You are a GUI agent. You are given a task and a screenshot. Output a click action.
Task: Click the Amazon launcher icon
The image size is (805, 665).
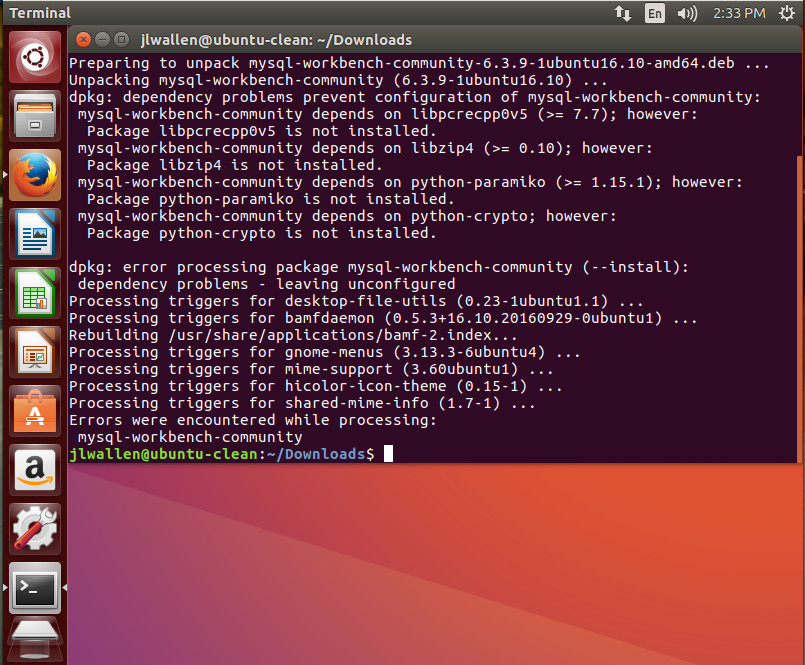click(x=35, y=469)
